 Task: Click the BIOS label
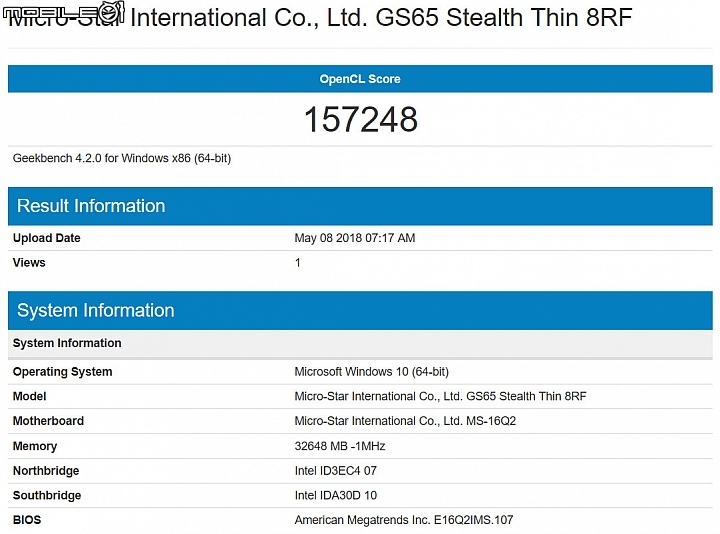point(27,520)
